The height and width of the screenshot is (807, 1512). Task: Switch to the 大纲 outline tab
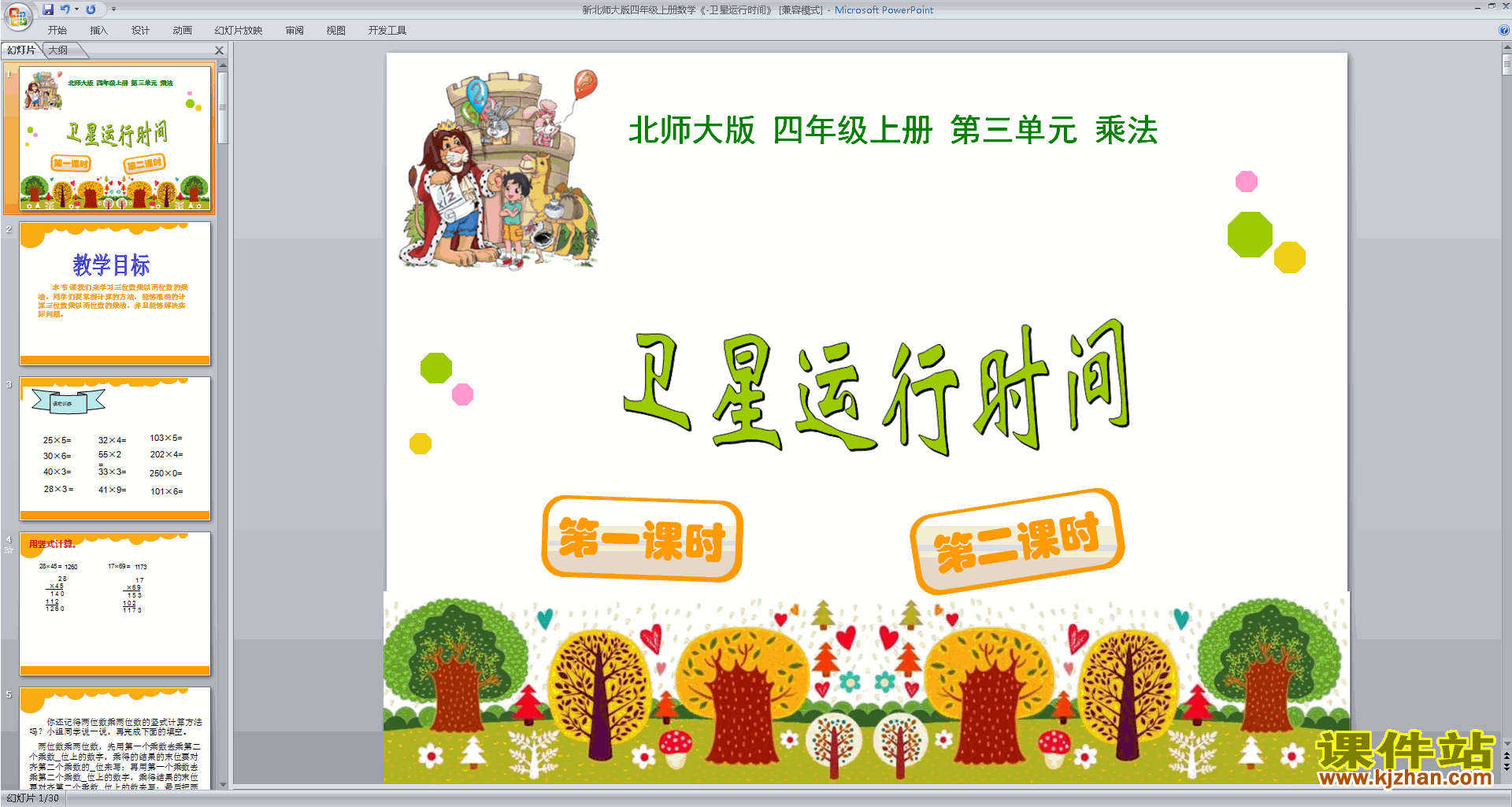click(60, 50)
